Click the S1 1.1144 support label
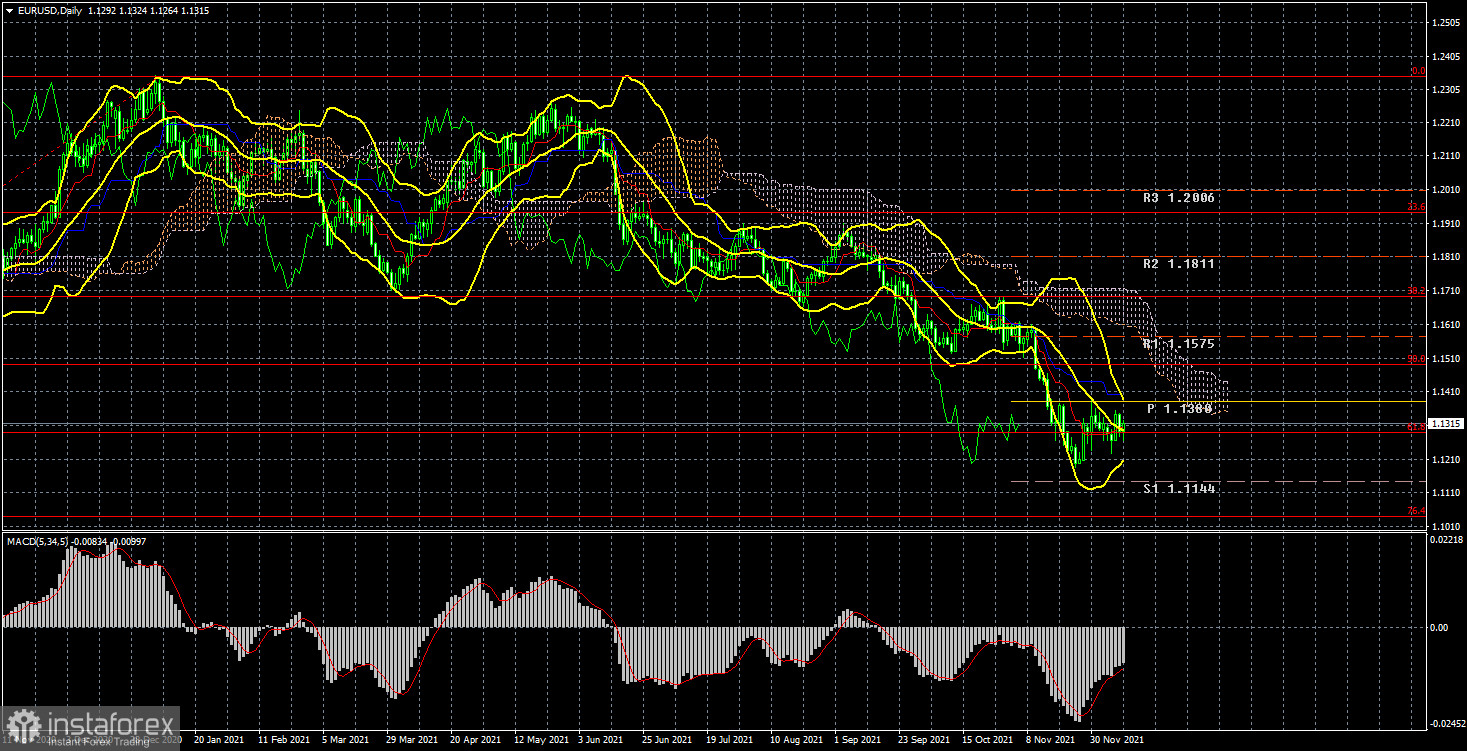The height and width of the screenshot is (751, 1467). tap(1179, 489)
